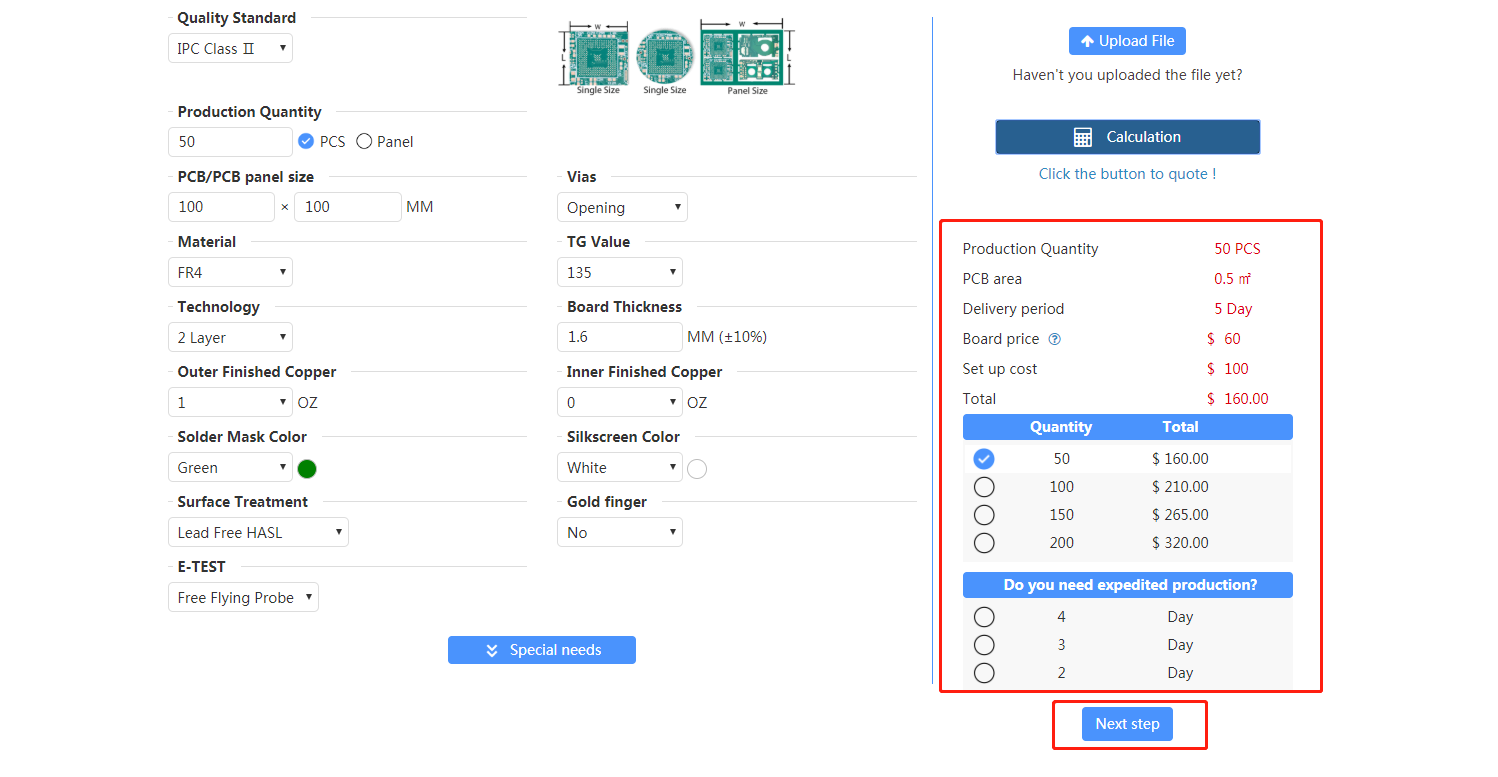Image resolution: width=1498 pixels, height=777 pixels.
Task: Click the Board price help question icon
Action: point(1054,340)
